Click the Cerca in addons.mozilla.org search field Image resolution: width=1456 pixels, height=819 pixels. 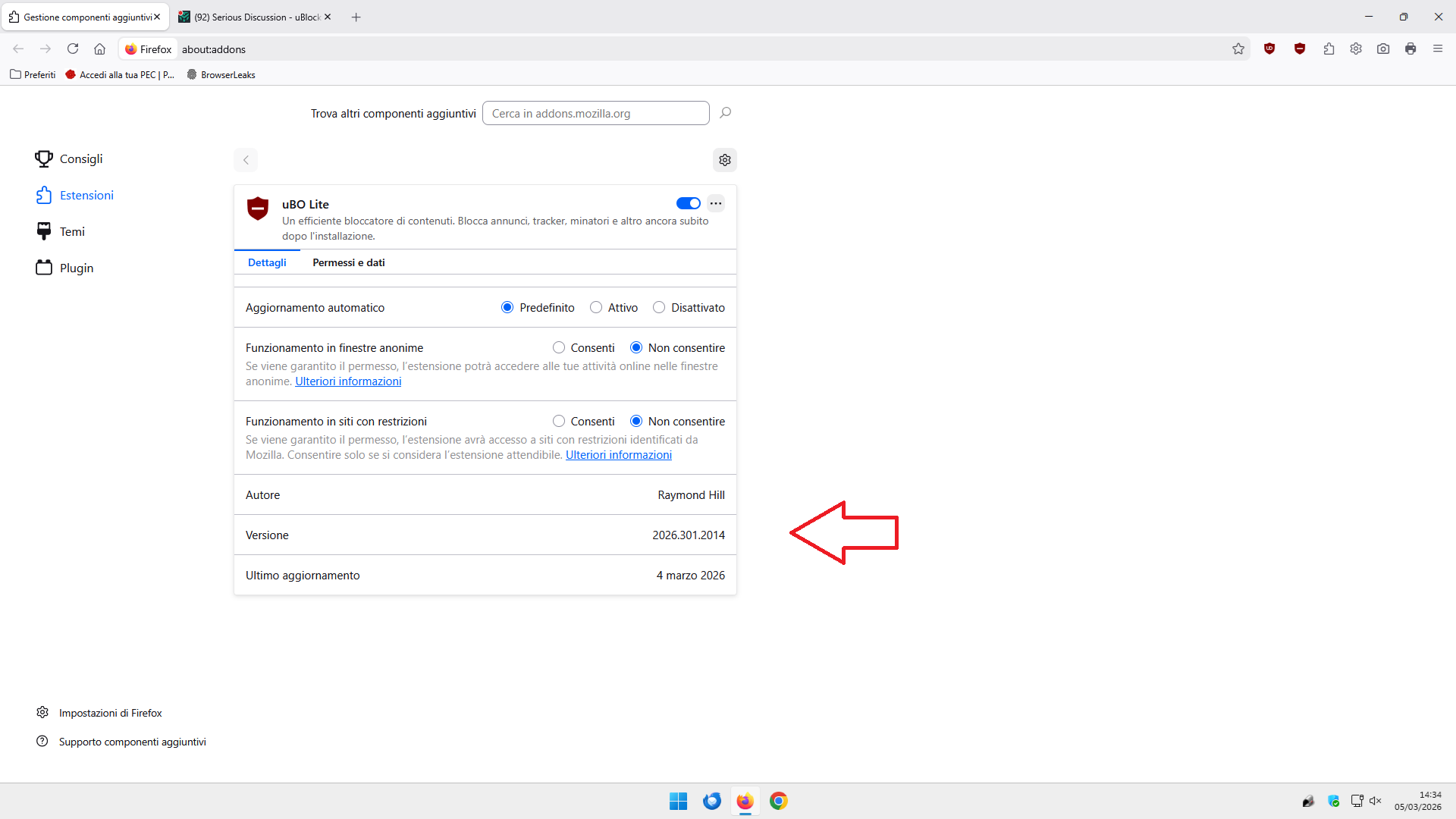596,113
